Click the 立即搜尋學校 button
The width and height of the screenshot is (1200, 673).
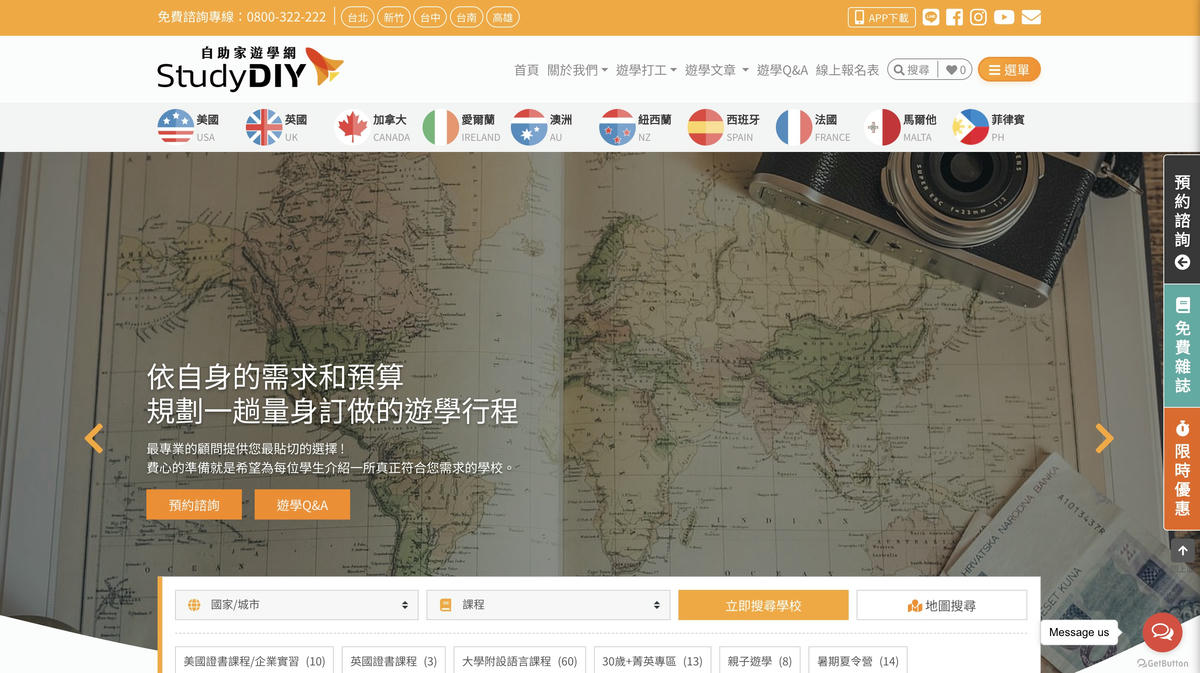(x=763, y=605)
